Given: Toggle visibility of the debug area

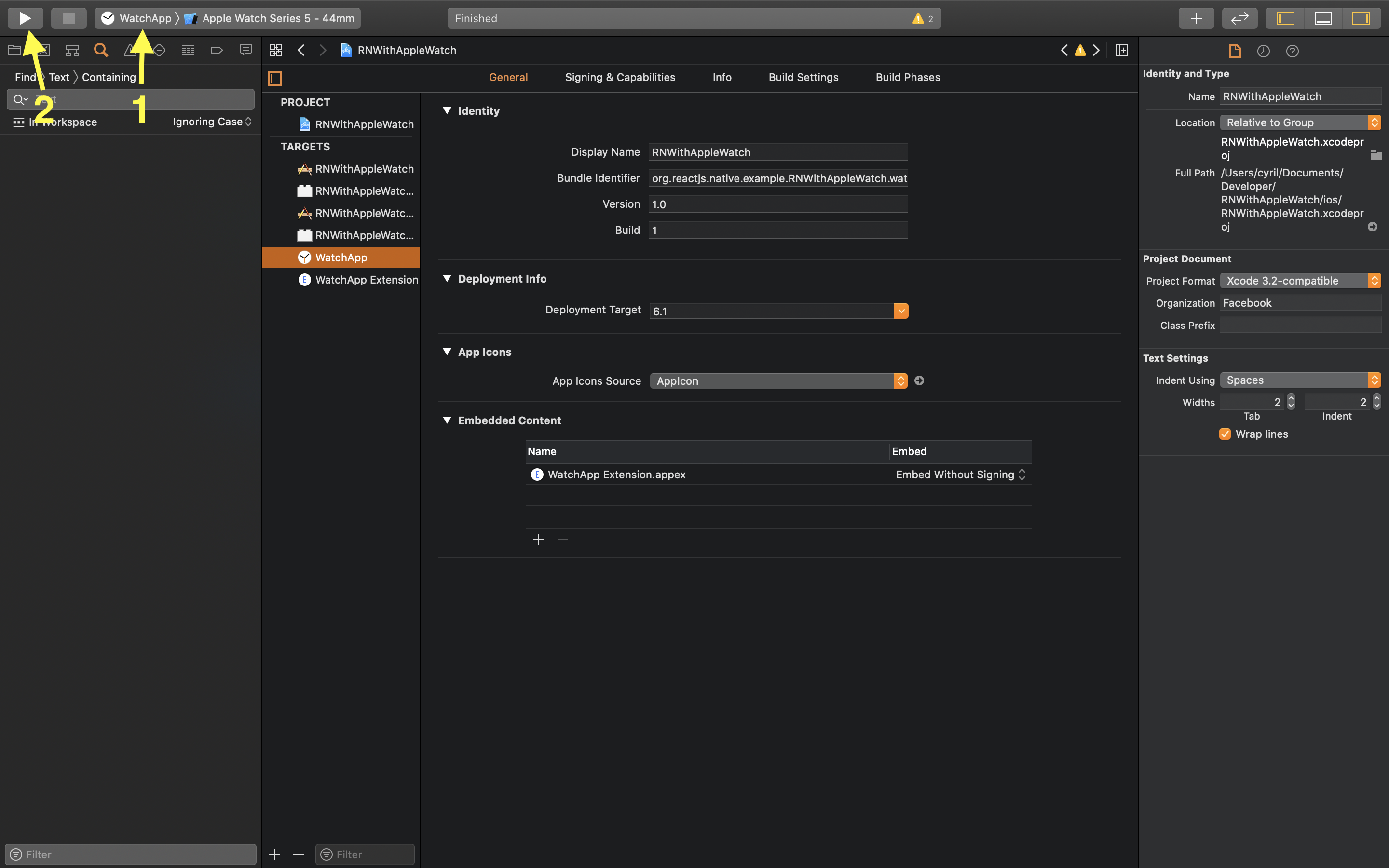Looking at the screenshot, I should (x=1322, y=18).
